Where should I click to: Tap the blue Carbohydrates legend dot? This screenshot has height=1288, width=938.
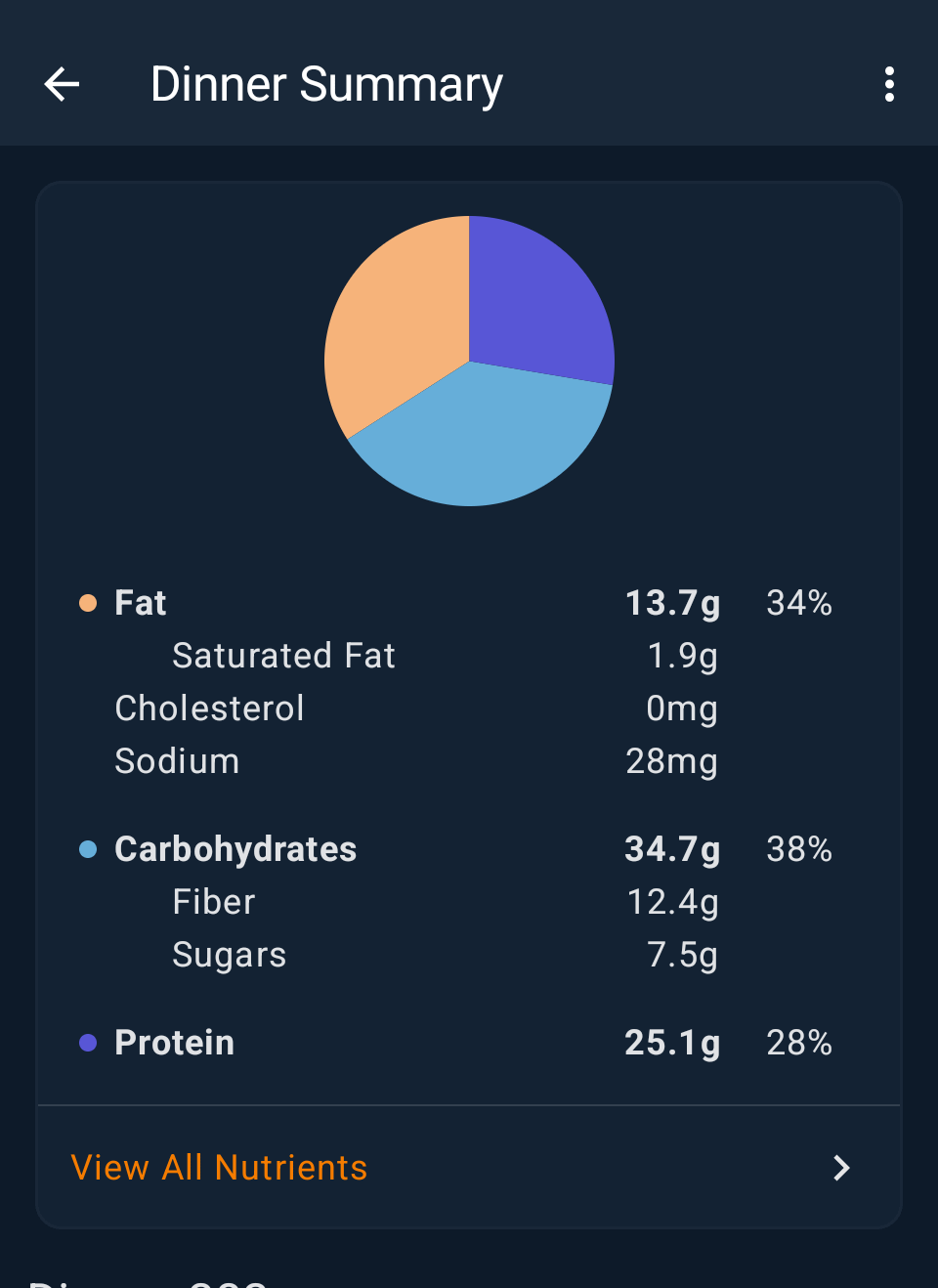click(x=88, y=849)
